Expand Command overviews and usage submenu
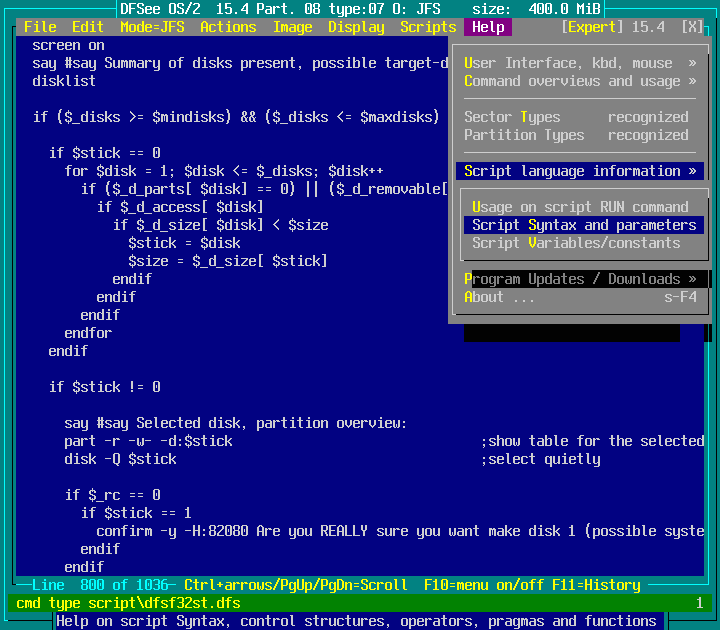Image resolution: width=720 pixels, height=630 pixels. pos(580,81)
